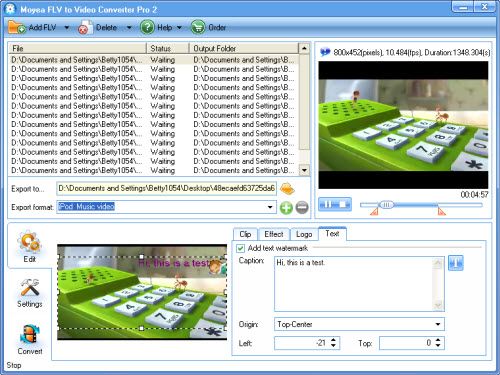Select the Text tab

pos(332,233)
